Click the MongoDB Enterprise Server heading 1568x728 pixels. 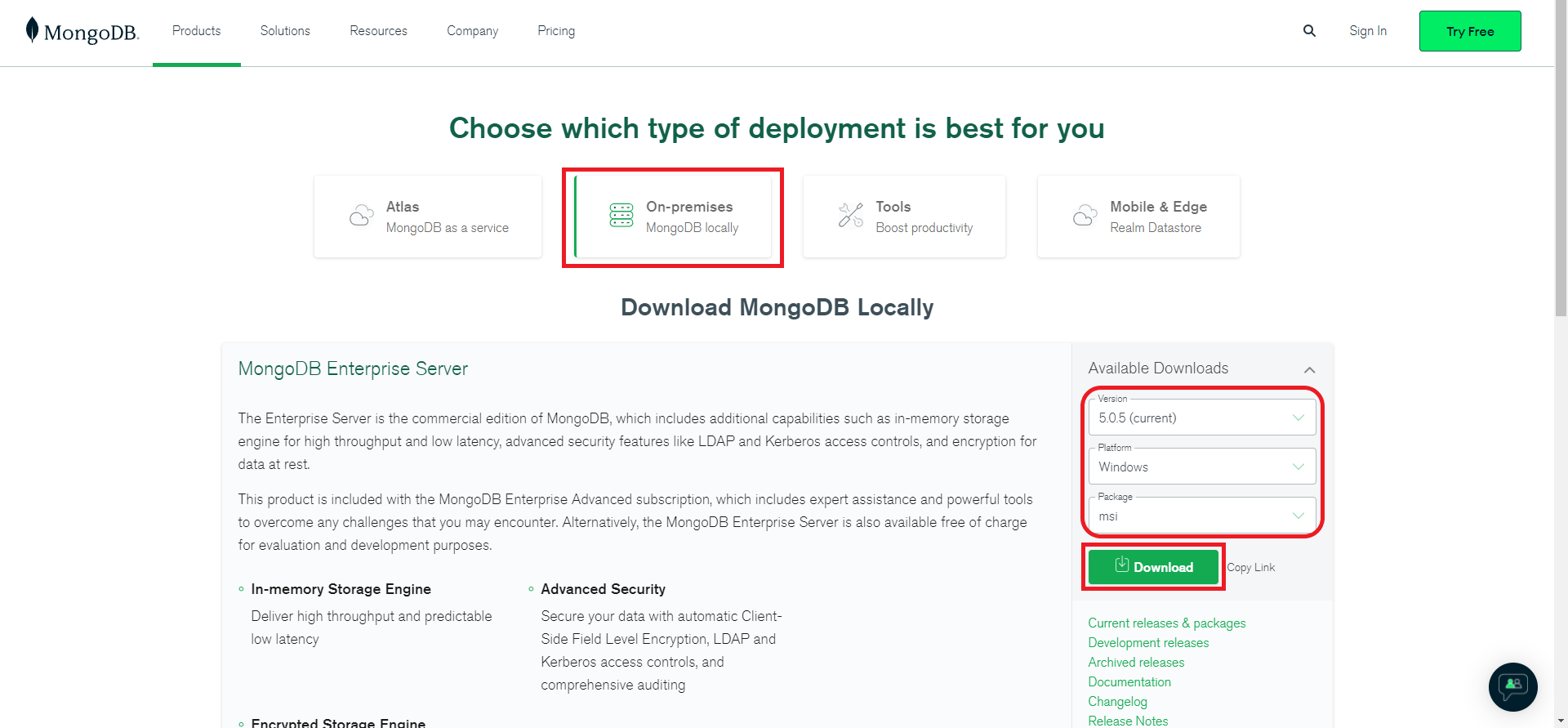(x=353, y=368)
